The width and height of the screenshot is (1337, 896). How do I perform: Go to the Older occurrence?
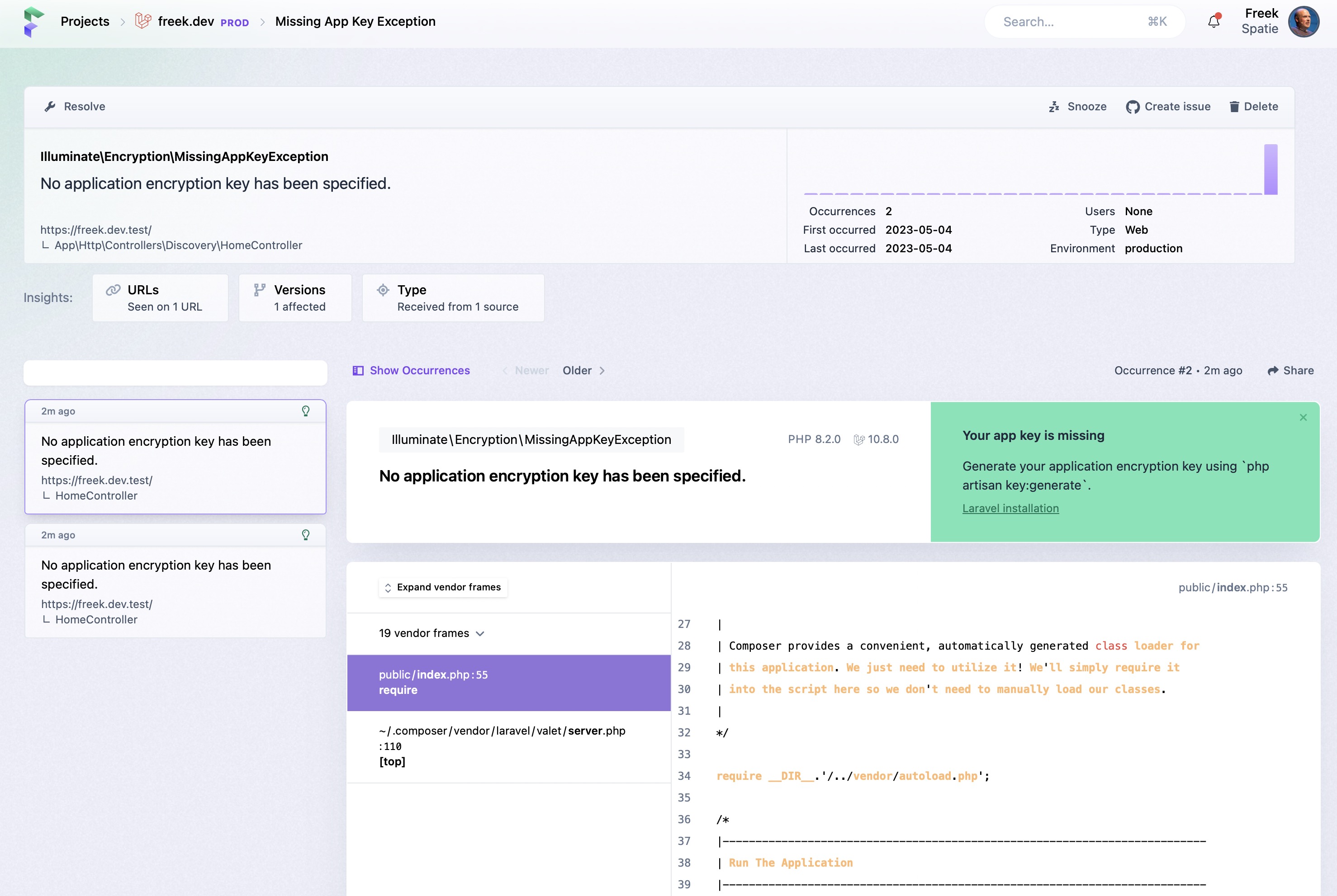coord(583,371)
